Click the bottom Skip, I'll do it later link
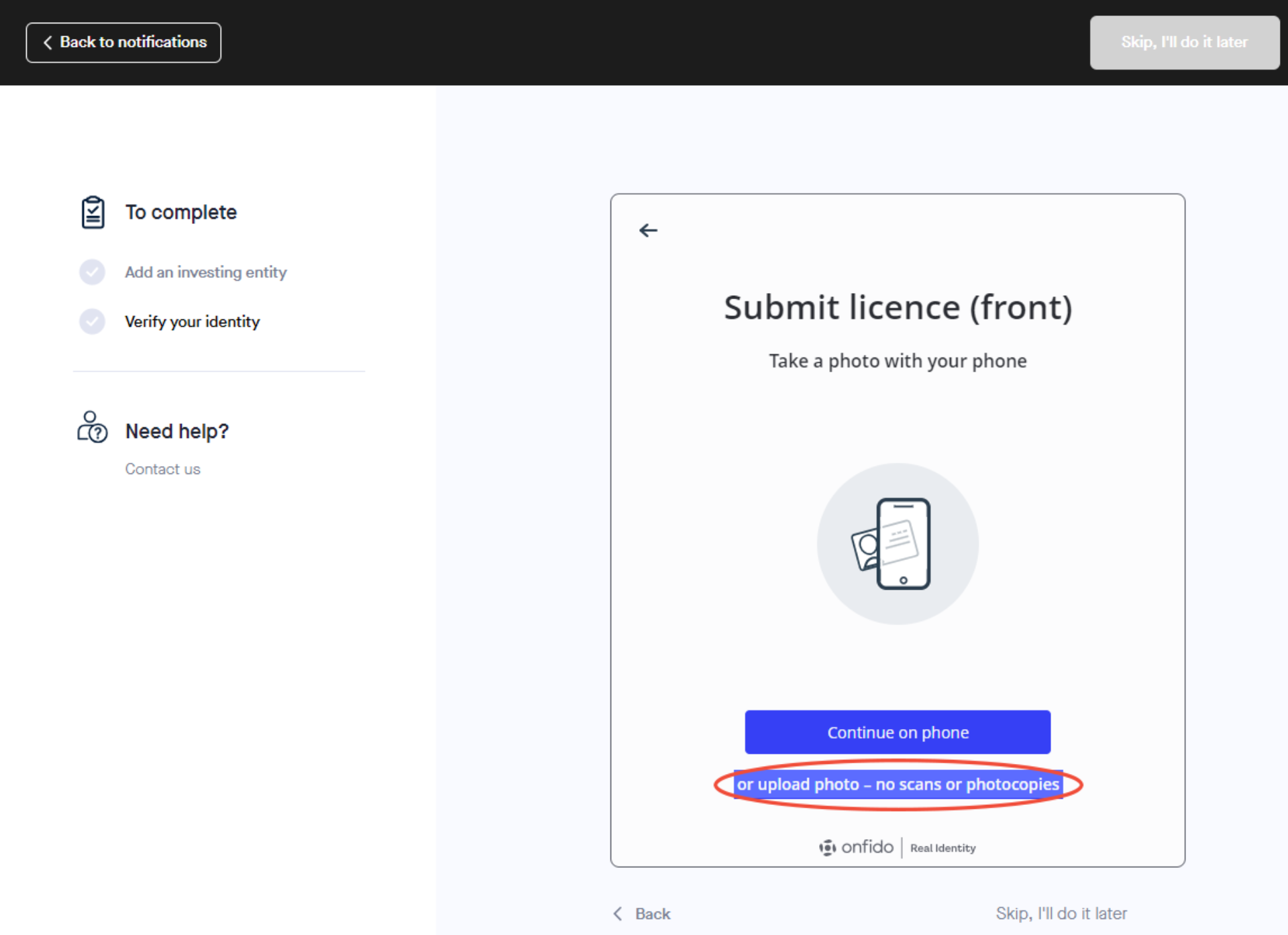Viewport: 1288px width, 935px height. tap(1061, 914)
